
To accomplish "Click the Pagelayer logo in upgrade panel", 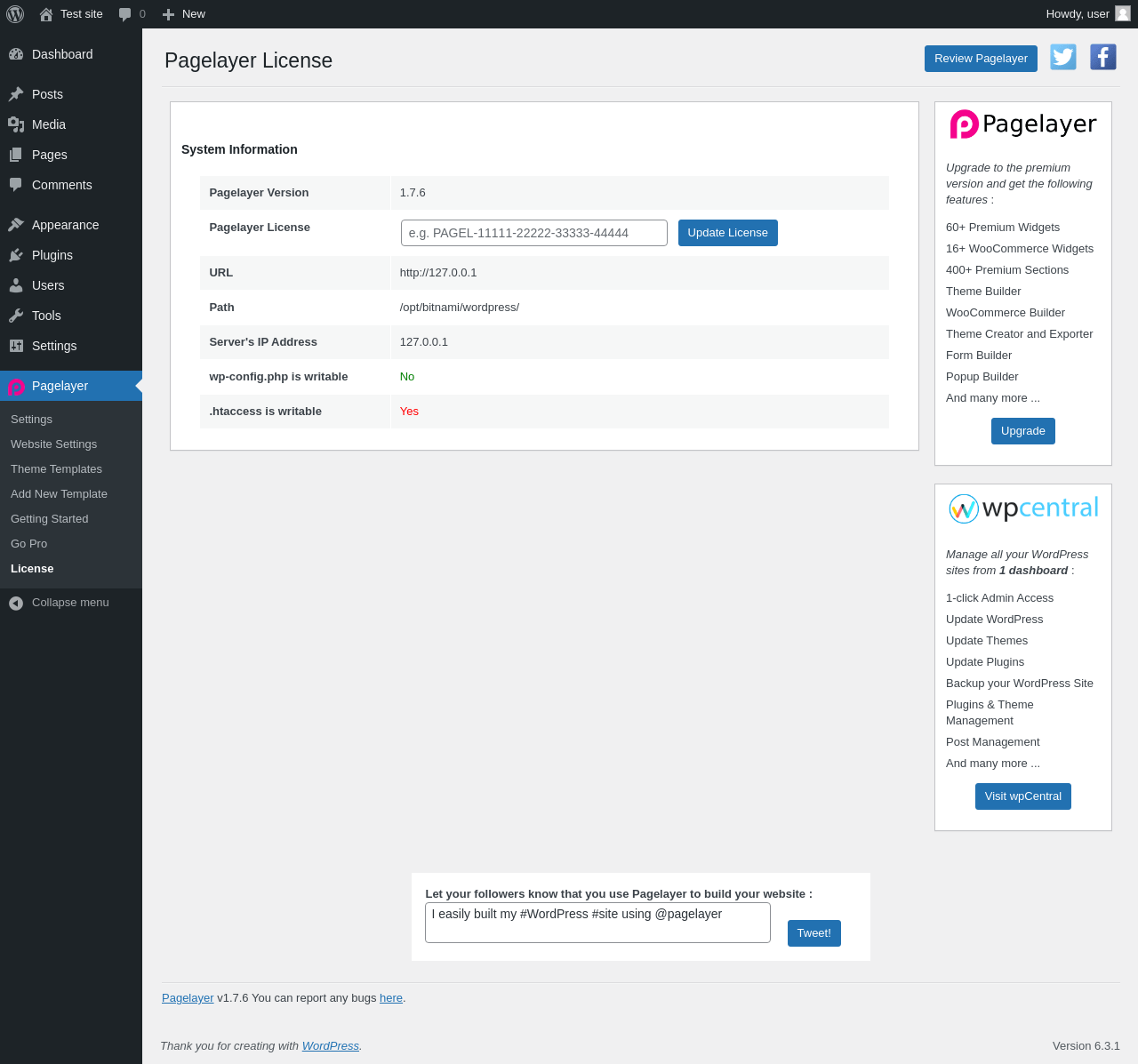I will tap(1023, 124).
